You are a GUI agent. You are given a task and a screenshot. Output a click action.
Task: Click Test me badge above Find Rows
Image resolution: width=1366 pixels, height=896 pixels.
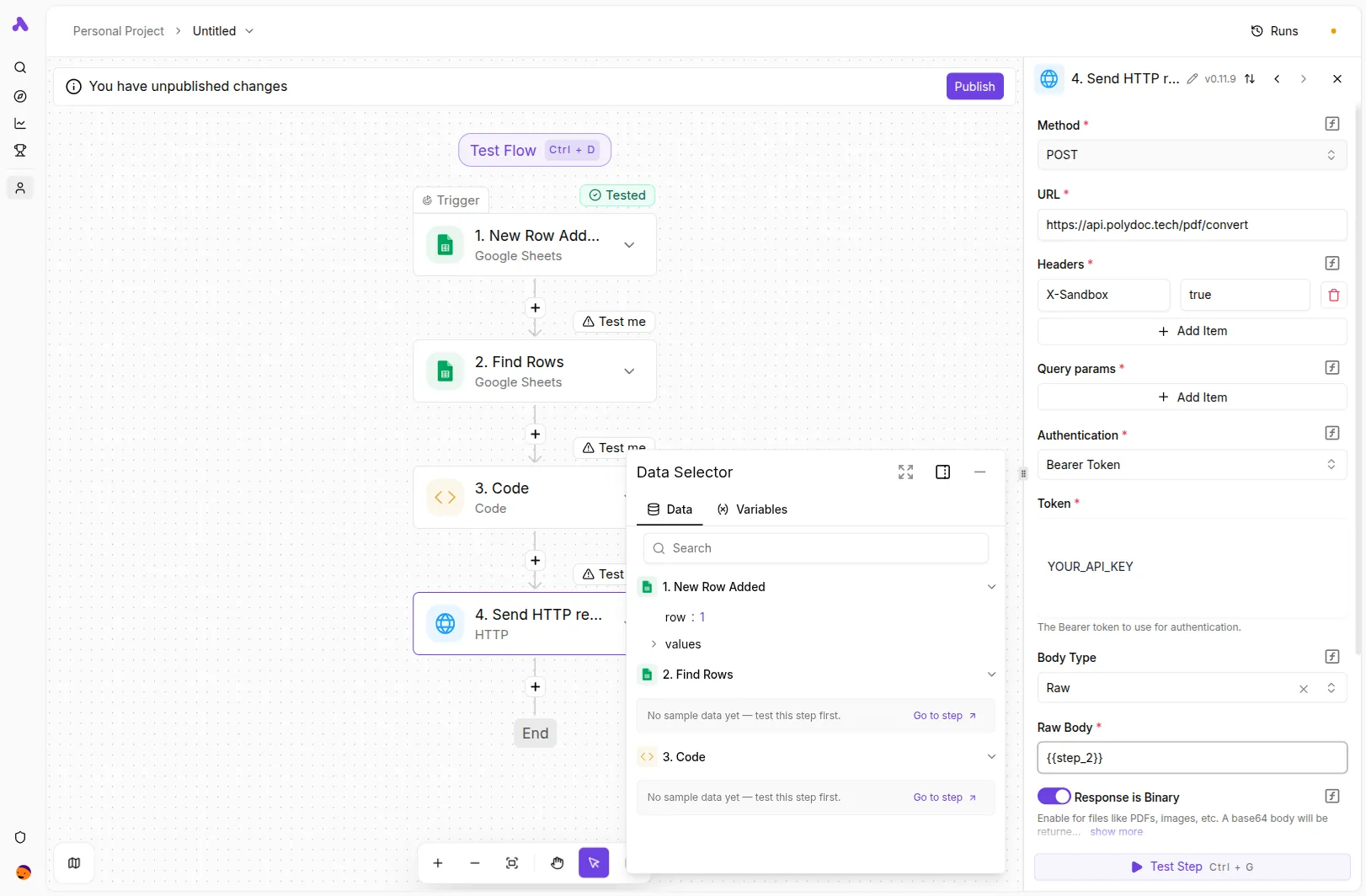pos(614,322)
